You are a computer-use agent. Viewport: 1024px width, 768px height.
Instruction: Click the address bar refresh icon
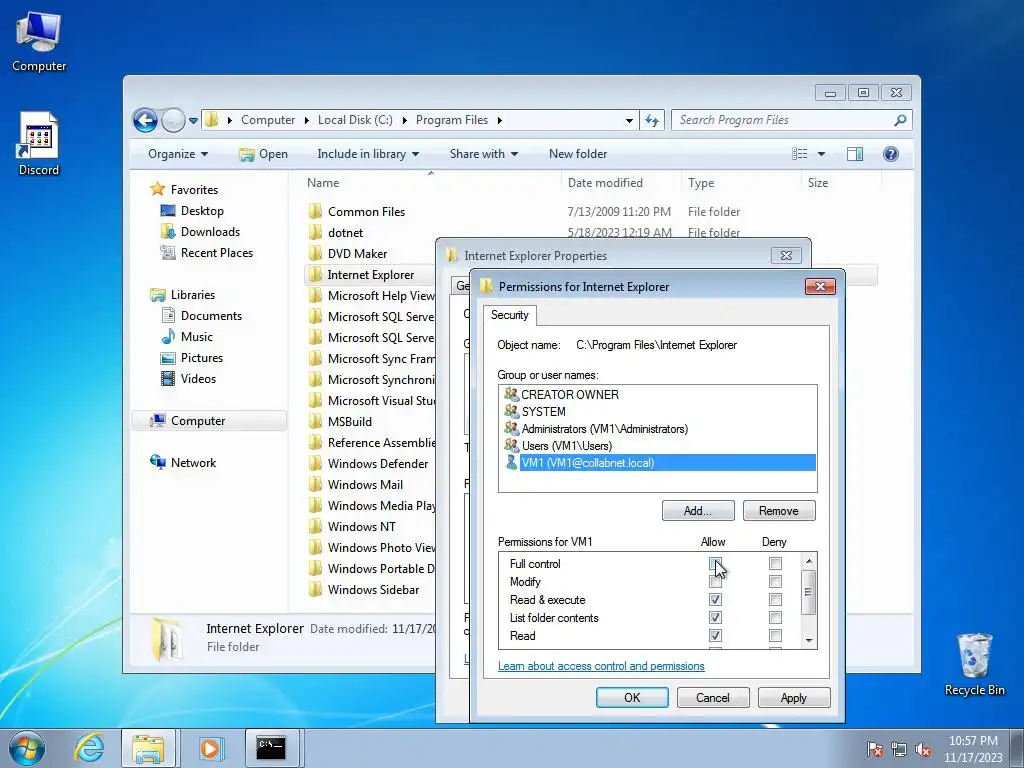652,120
